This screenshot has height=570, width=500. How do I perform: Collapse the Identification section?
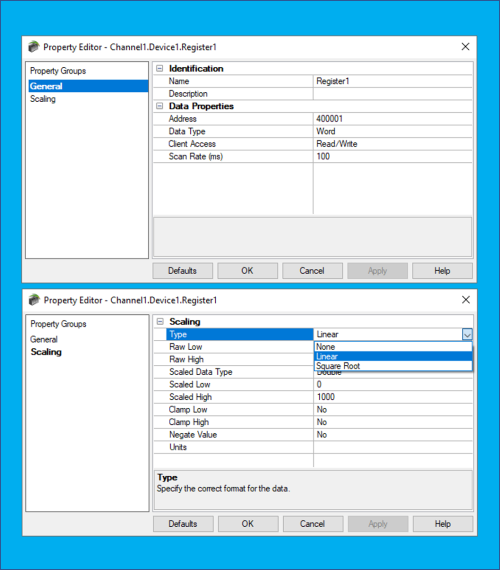point(160,68)
